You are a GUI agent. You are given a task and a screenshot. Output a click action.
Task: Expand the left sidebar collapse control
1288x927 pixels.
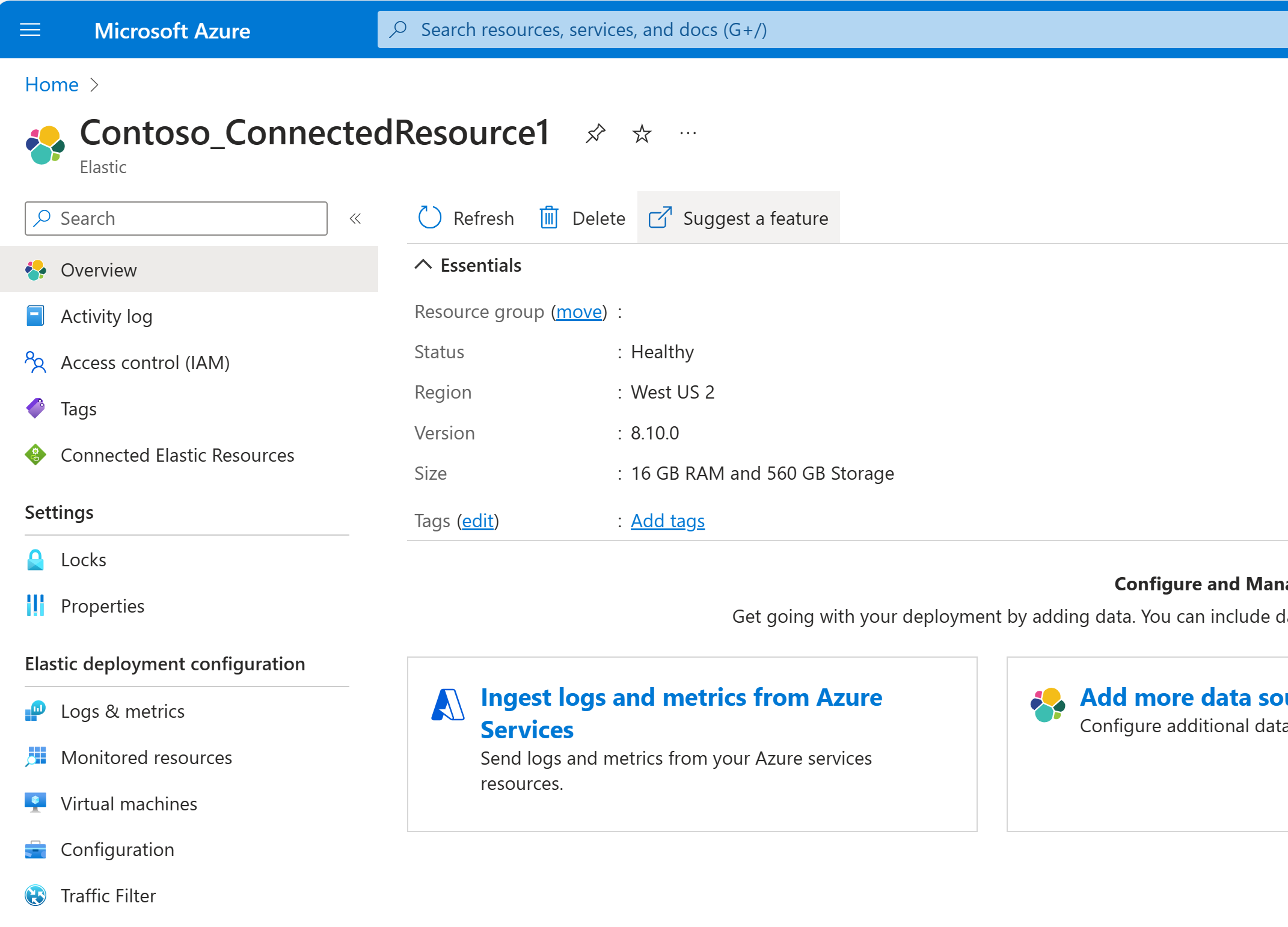tap(355, 218)
